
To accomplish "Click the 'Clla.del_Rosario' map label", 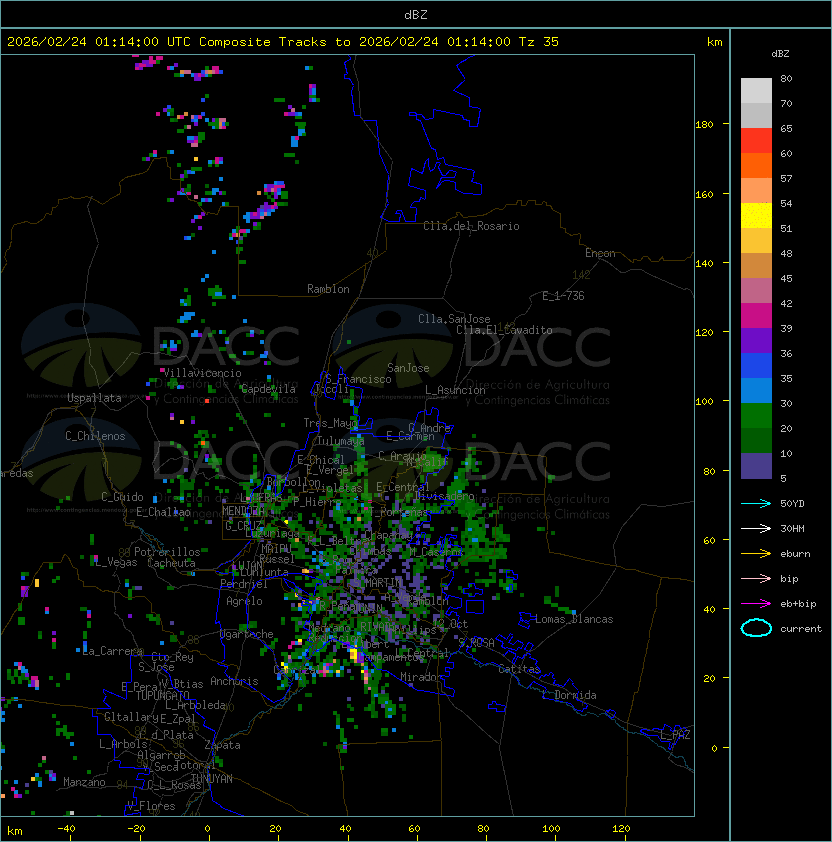I will (471, 226).
